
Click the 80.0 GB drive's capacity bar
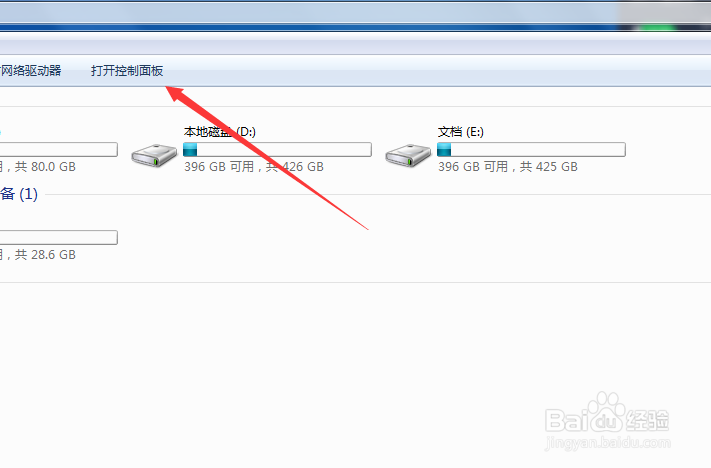pyautogui.click(x=59, y=150)
